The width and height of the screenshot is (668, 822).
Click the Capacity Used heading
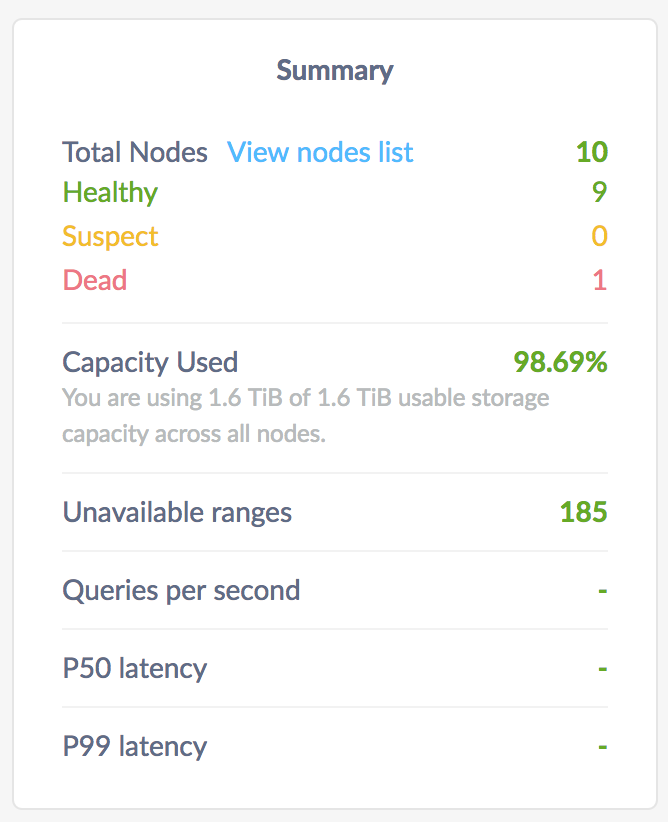150,362
